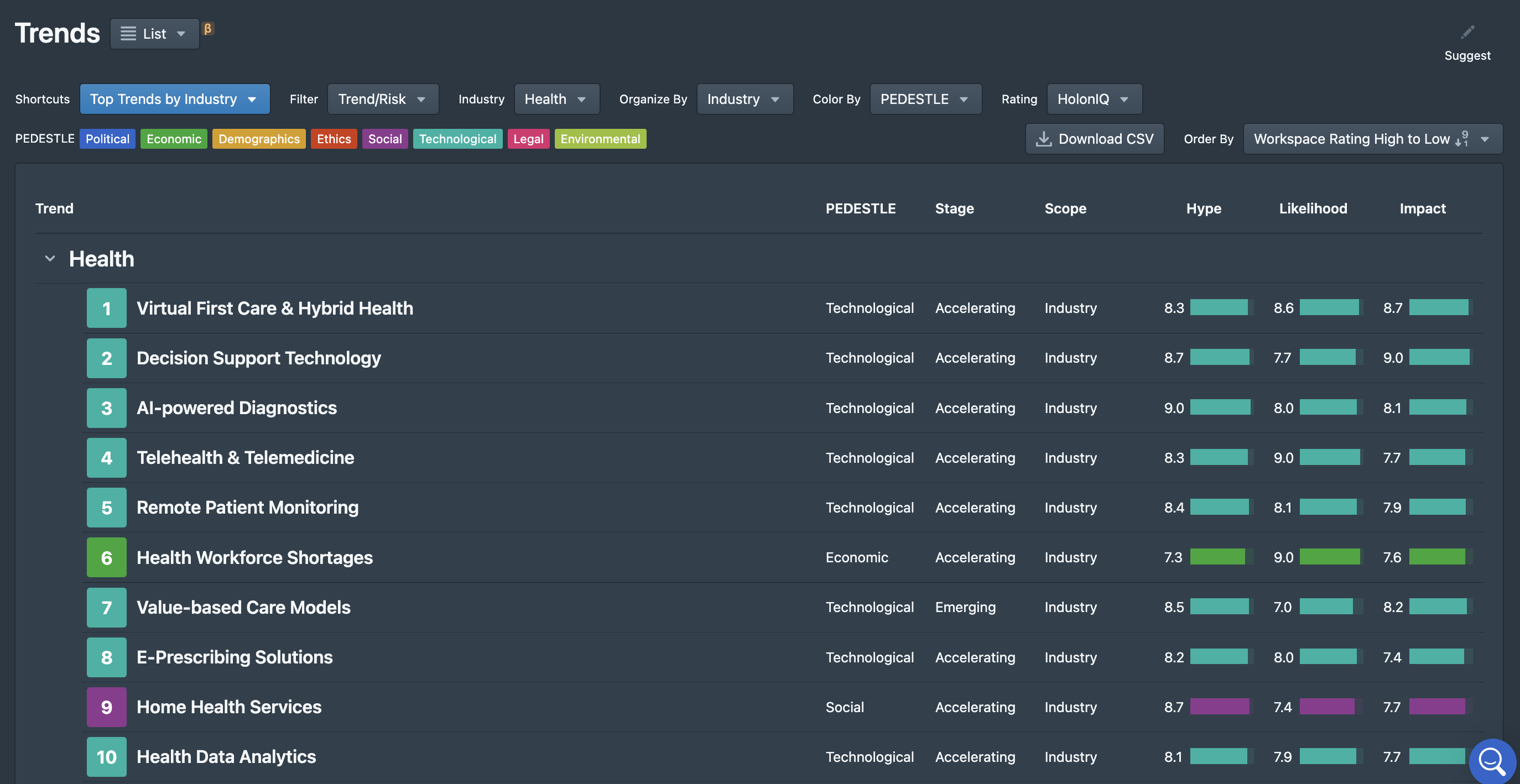Open the Order By Workspace Rating dropdown
This screenshot has width=1520, height=784.
[1372, 139]
